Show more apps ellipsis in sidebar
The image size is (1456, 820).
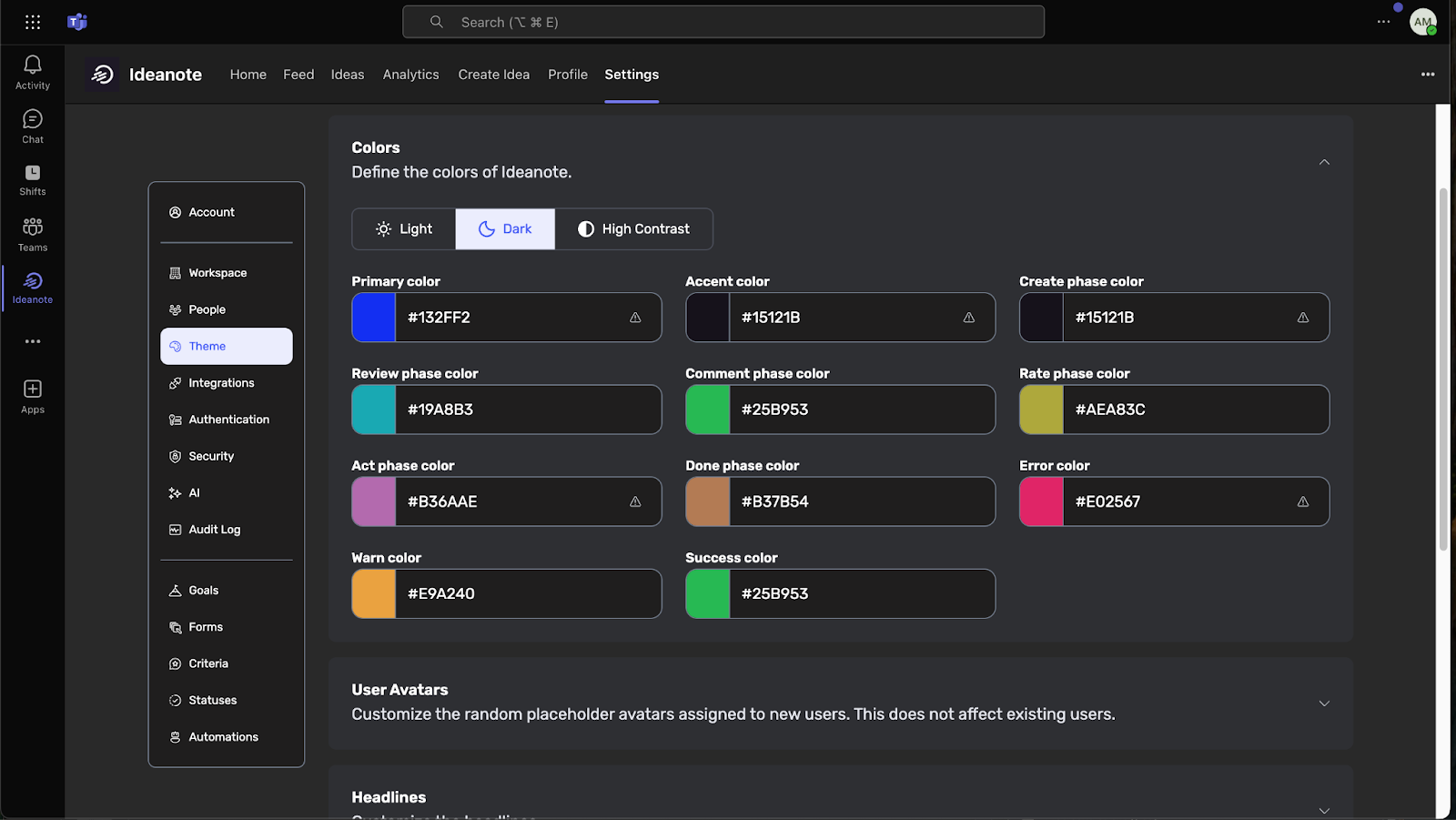[x=33, y=341]
